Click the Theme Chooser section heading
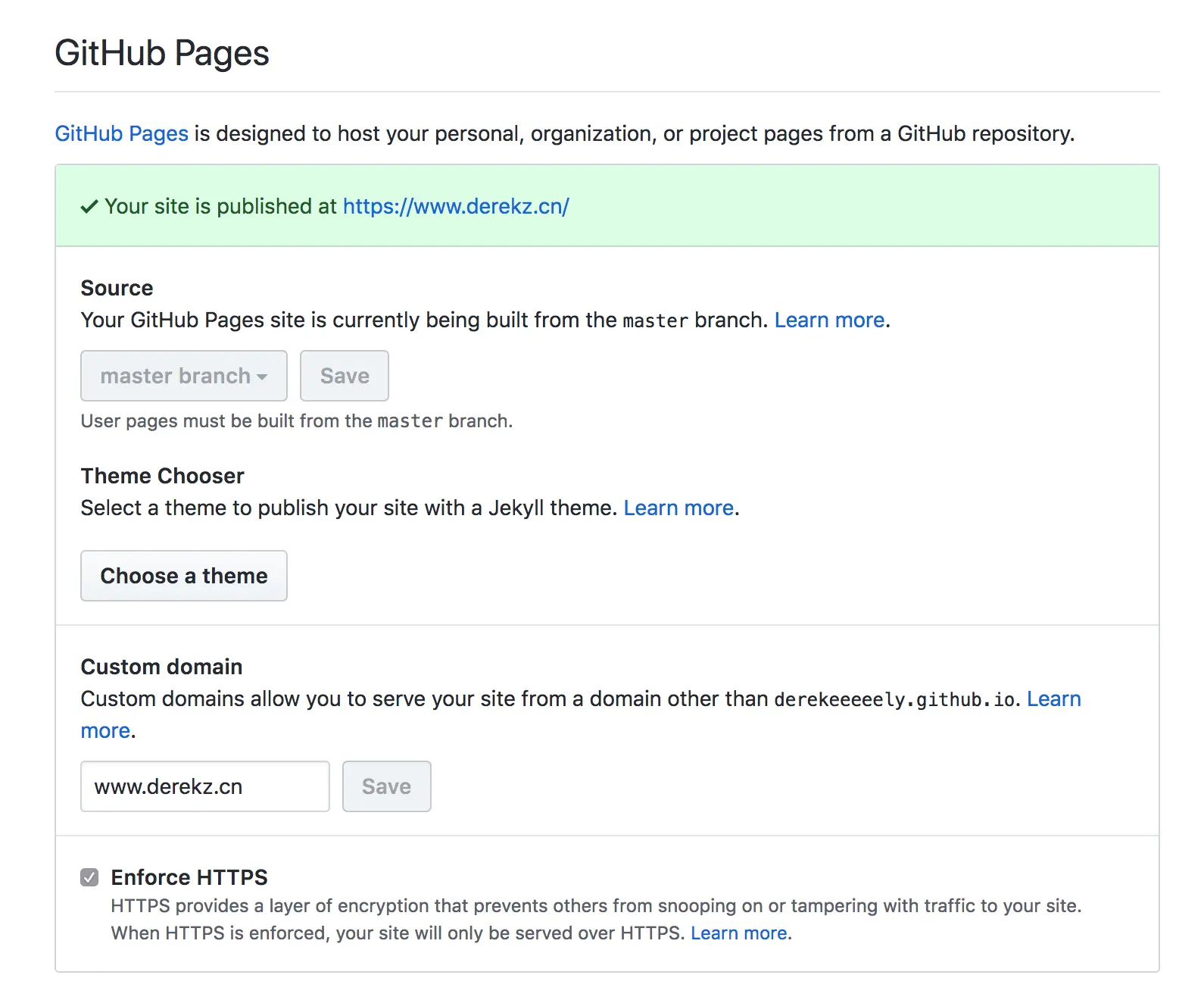This screenshot has height=997, width=1204. tap(162, 477)
